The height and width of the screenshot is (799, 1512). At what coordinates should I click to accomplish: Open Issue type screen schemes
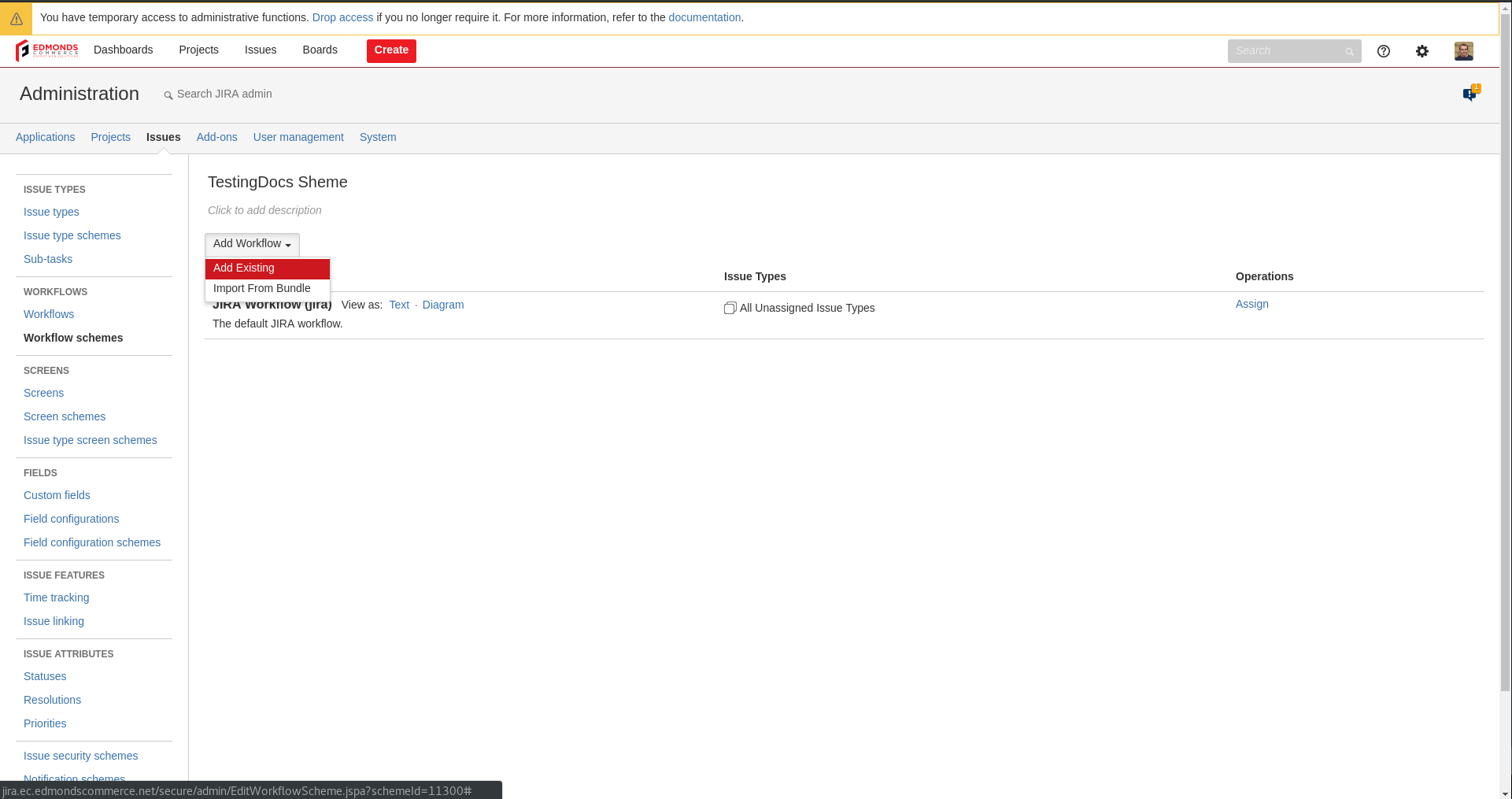point(91,440)
